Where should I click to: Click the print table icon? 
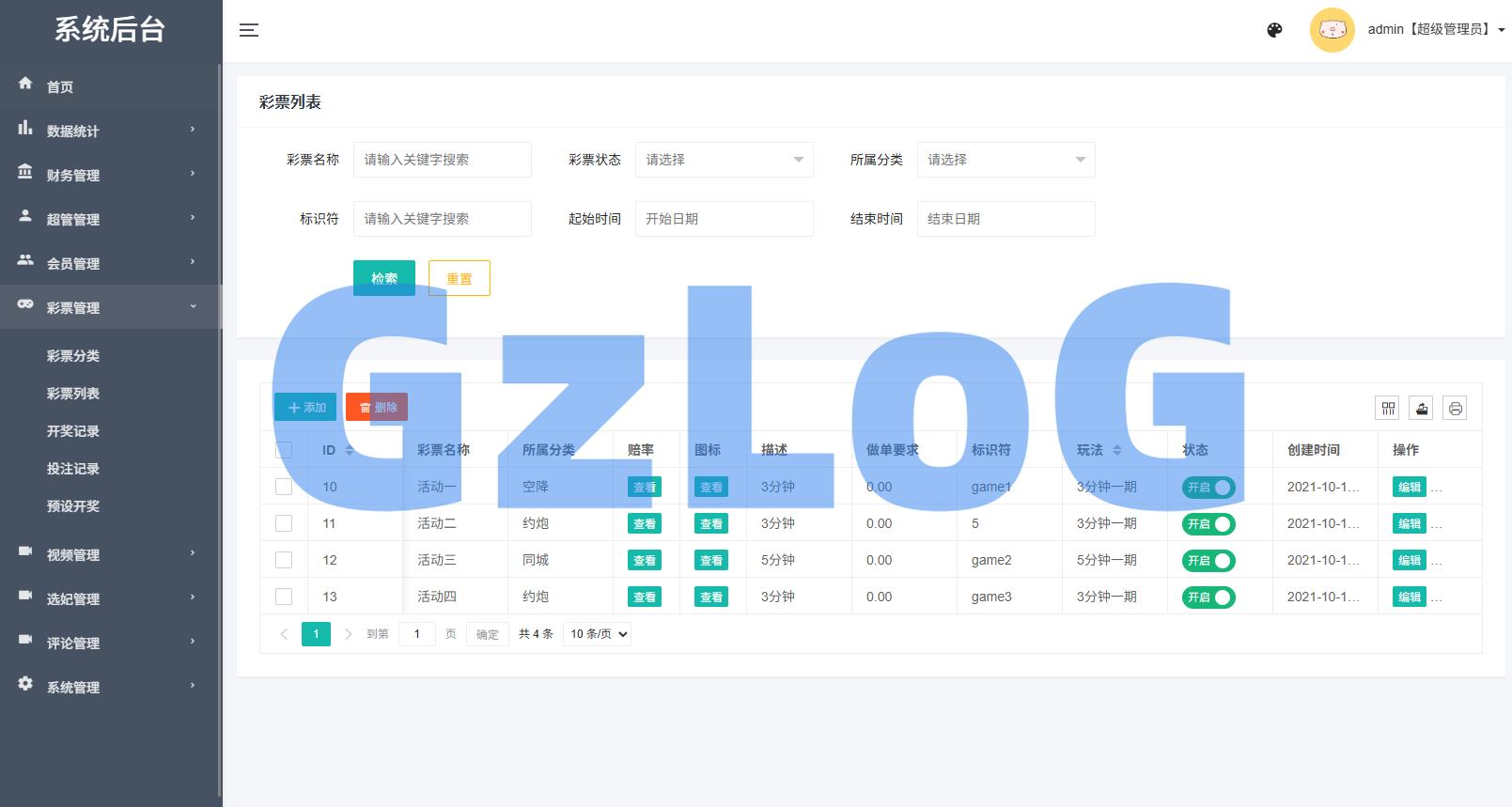pyautogui.click(x=1455, y=408)
